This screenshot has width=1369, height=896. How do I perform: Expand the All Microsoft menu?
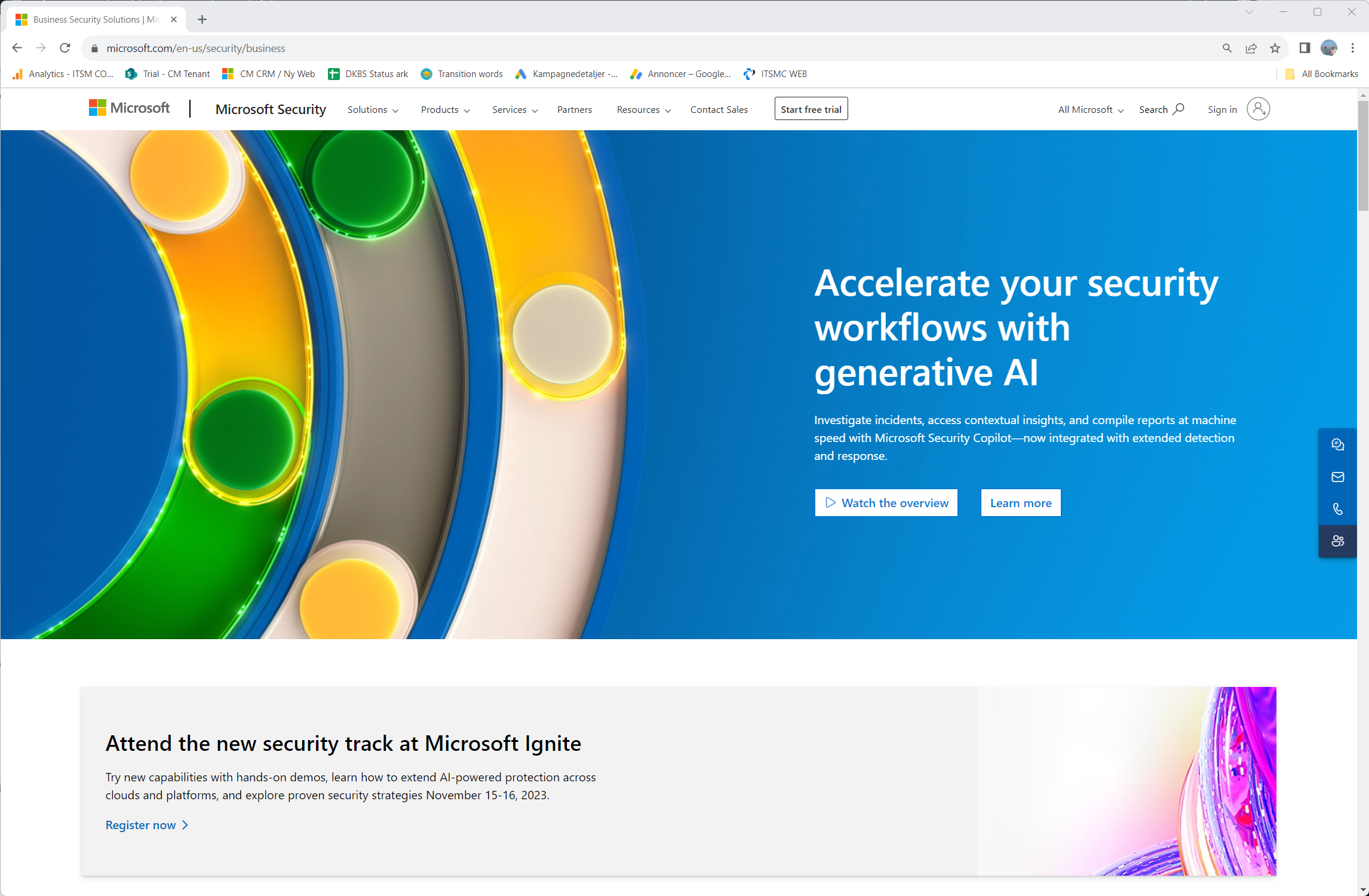pyautogui.click(x=1091, y=110)
